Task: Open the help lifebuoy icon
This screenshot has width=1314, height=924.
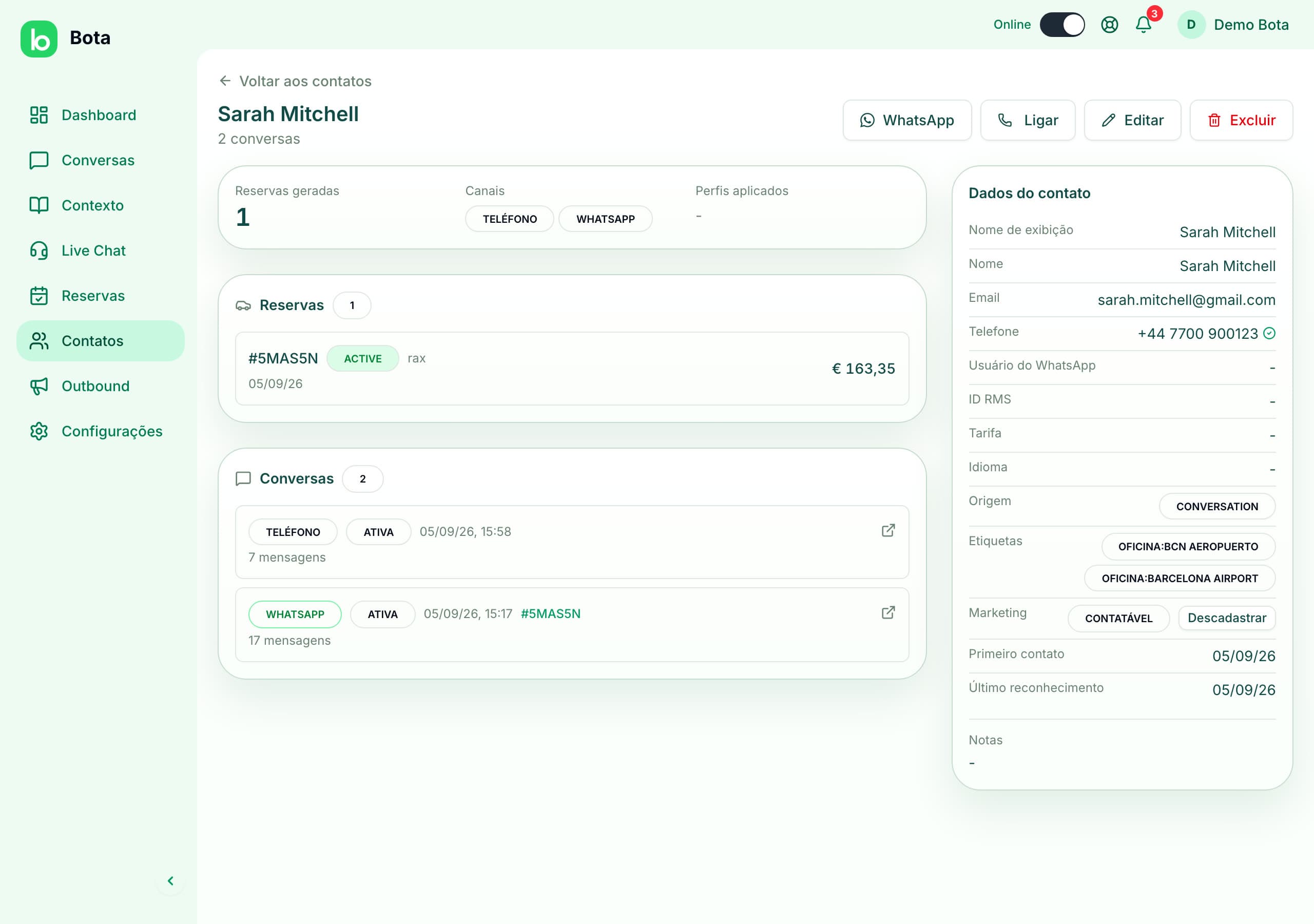Action: point(1109,25)
